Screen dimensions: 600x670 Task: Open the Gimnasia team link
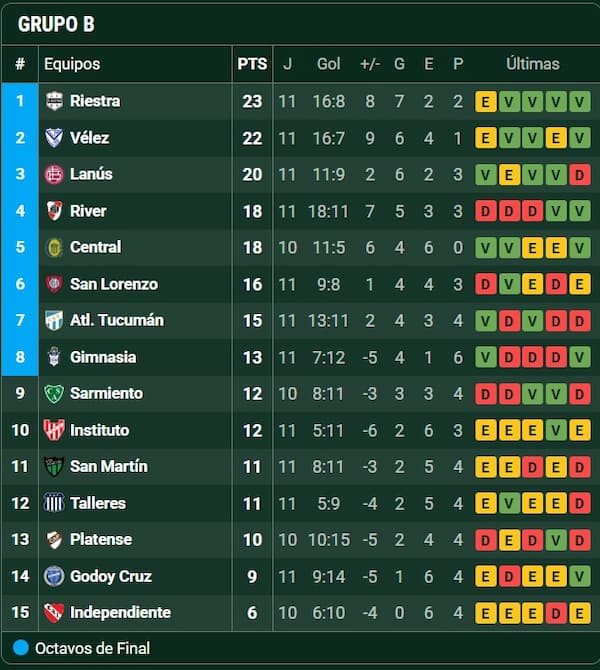pos(103,357)
